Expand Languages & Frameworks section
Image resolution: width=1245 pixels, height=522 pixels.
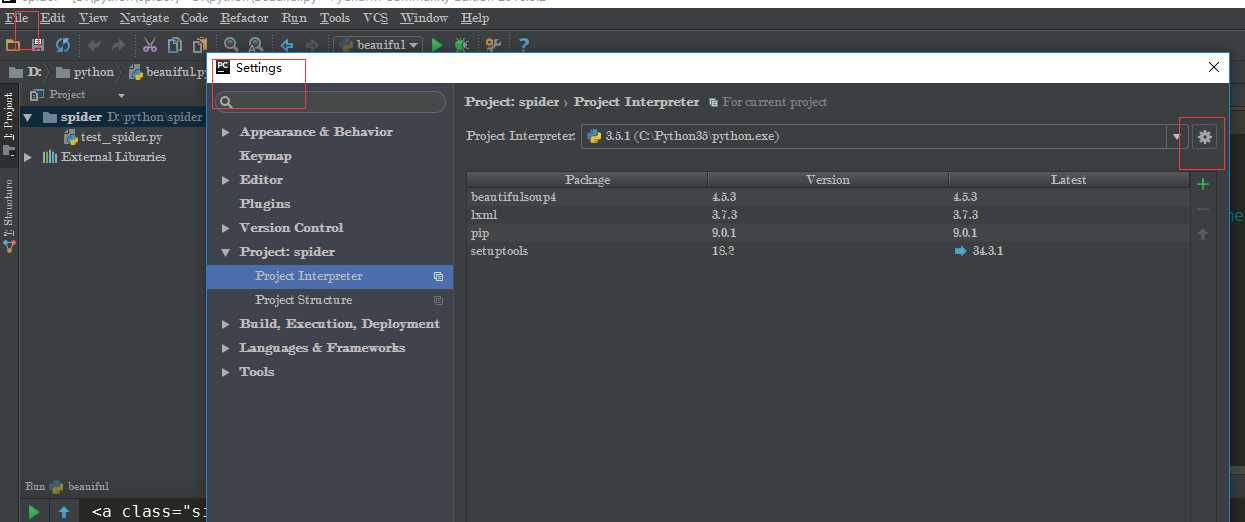pos(226,348)
